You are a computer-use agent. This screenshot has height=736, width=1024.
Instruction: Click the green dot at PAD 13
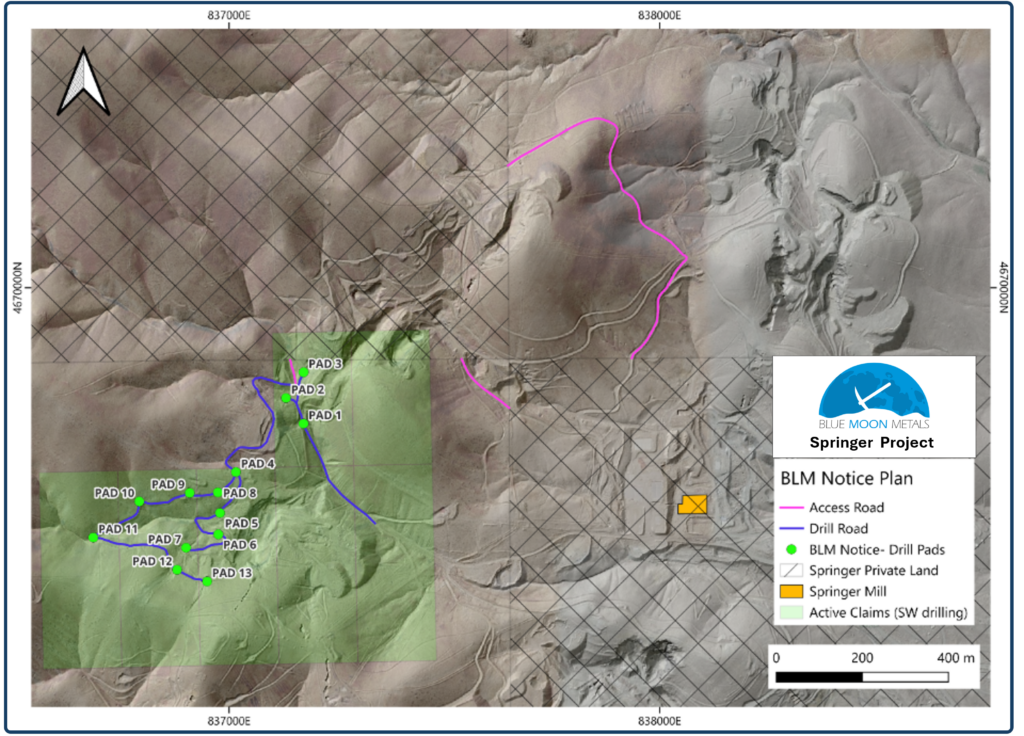(207, 581)
